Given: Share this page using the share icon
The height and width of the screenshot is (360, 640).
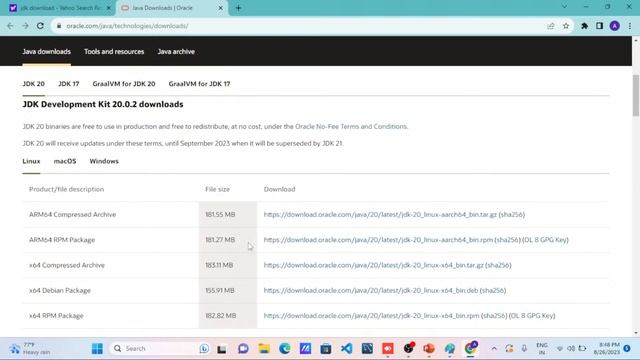Looking at the screenshot, I should click(551, 26).
